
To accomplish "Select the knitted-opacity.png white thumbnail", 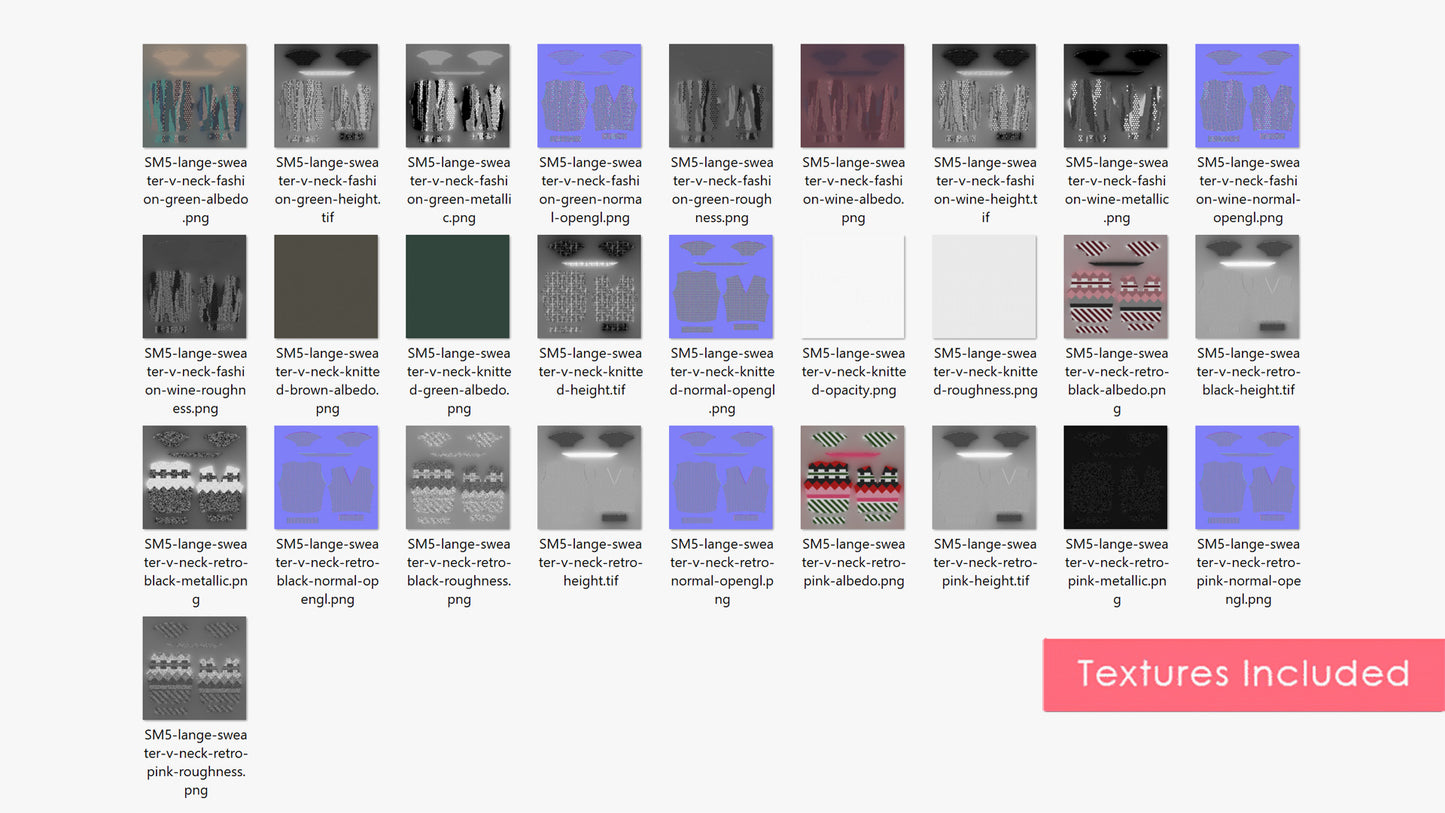I will [852, 287].
